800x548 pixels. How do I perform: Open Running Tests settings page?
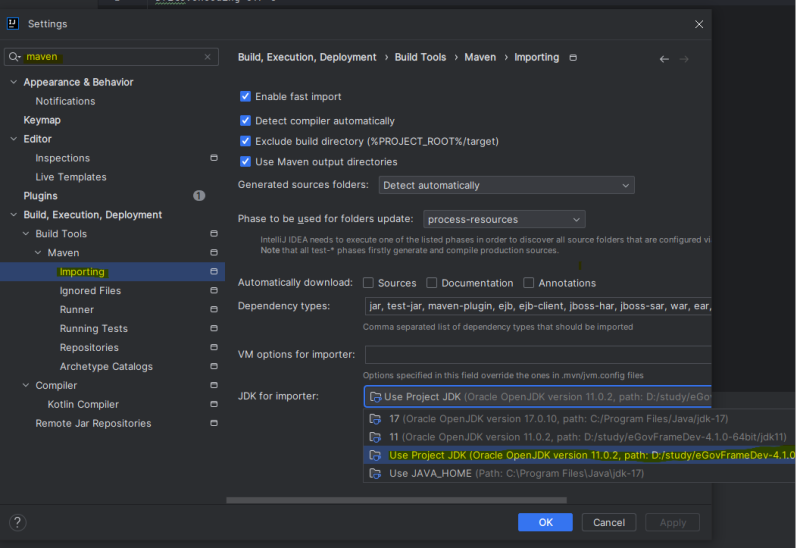93,328
